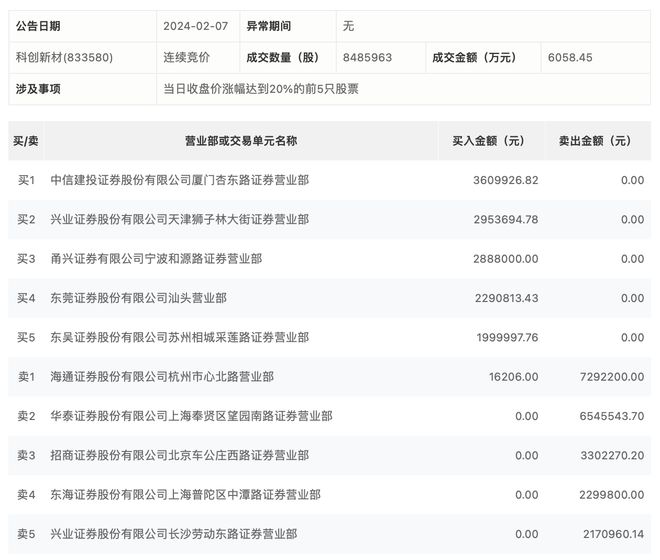The width and height of the screenshot is (660, 560).
Task: Select the 买2 row label
Action: (x=26, y=219)
